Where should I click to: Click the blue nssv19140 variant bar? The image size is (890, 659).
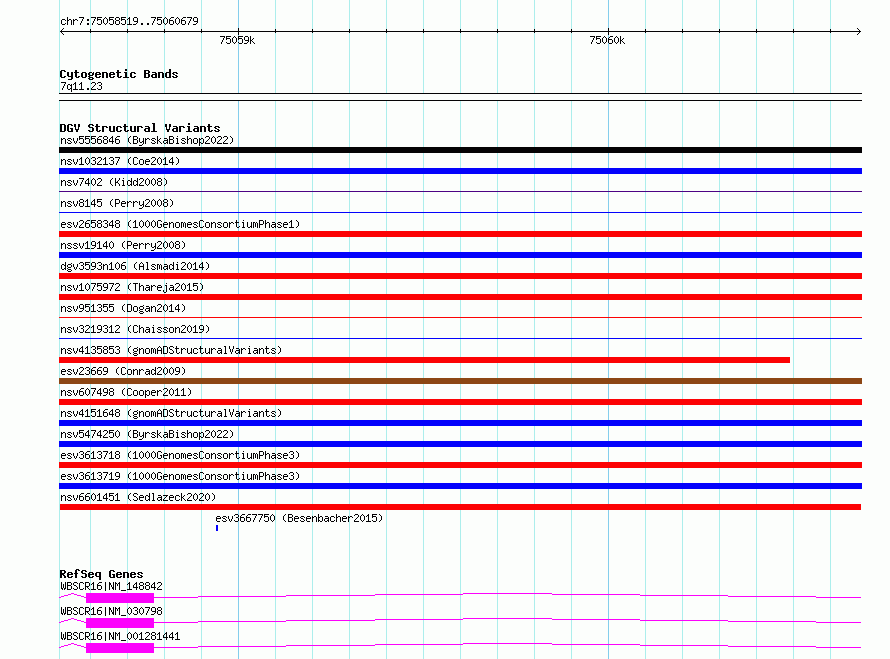[460, 255]
